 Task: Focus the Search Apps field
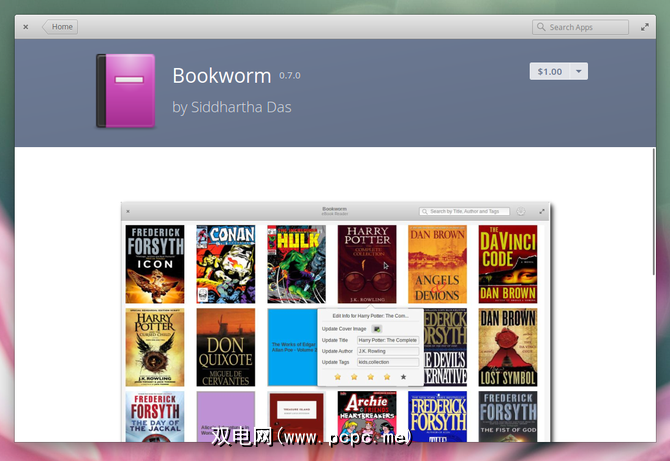pos(580,27)
